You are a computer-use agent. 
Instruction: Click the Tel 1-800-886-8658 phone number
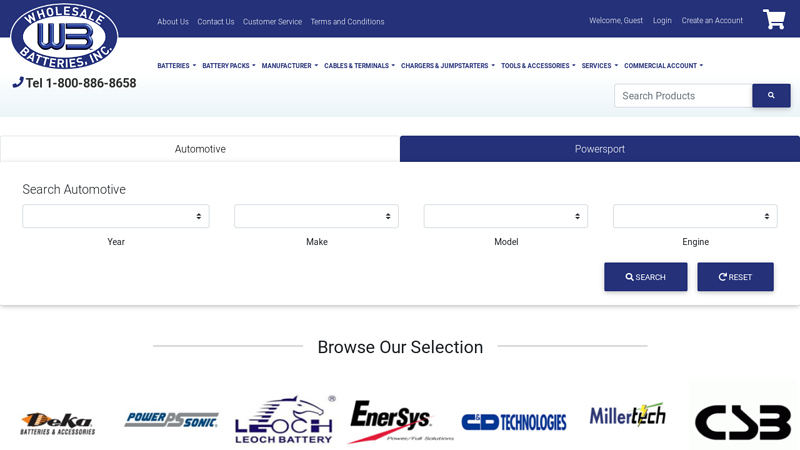click(81, 83)
